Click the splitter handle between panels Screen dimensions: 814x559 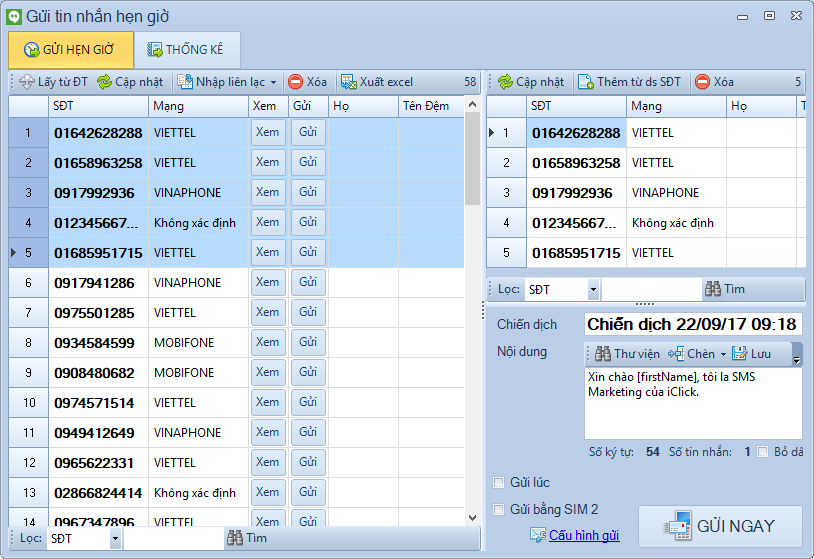[483, 309]
